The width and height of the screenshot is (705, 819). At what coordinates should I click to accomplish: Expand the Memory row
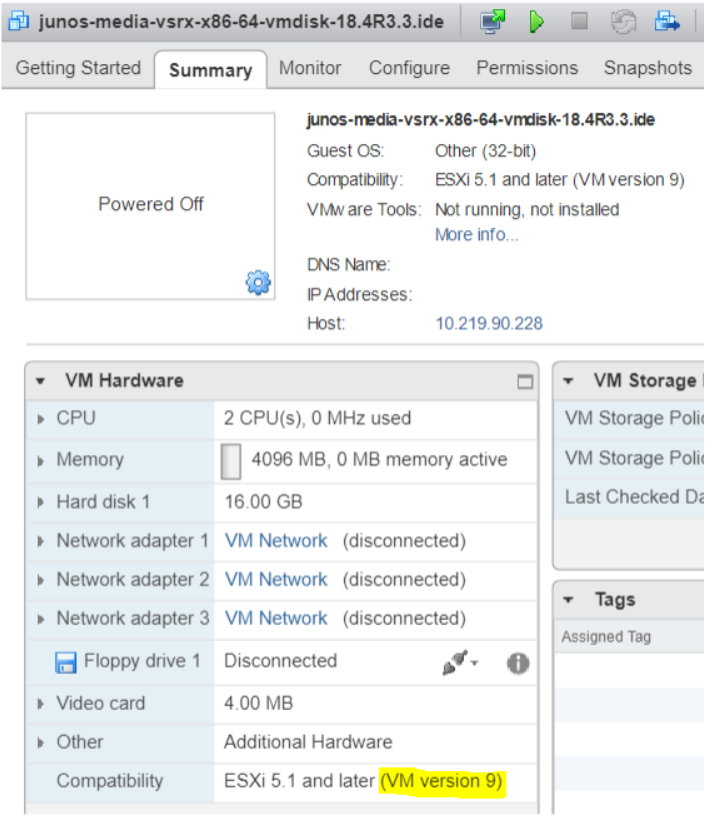41,461
